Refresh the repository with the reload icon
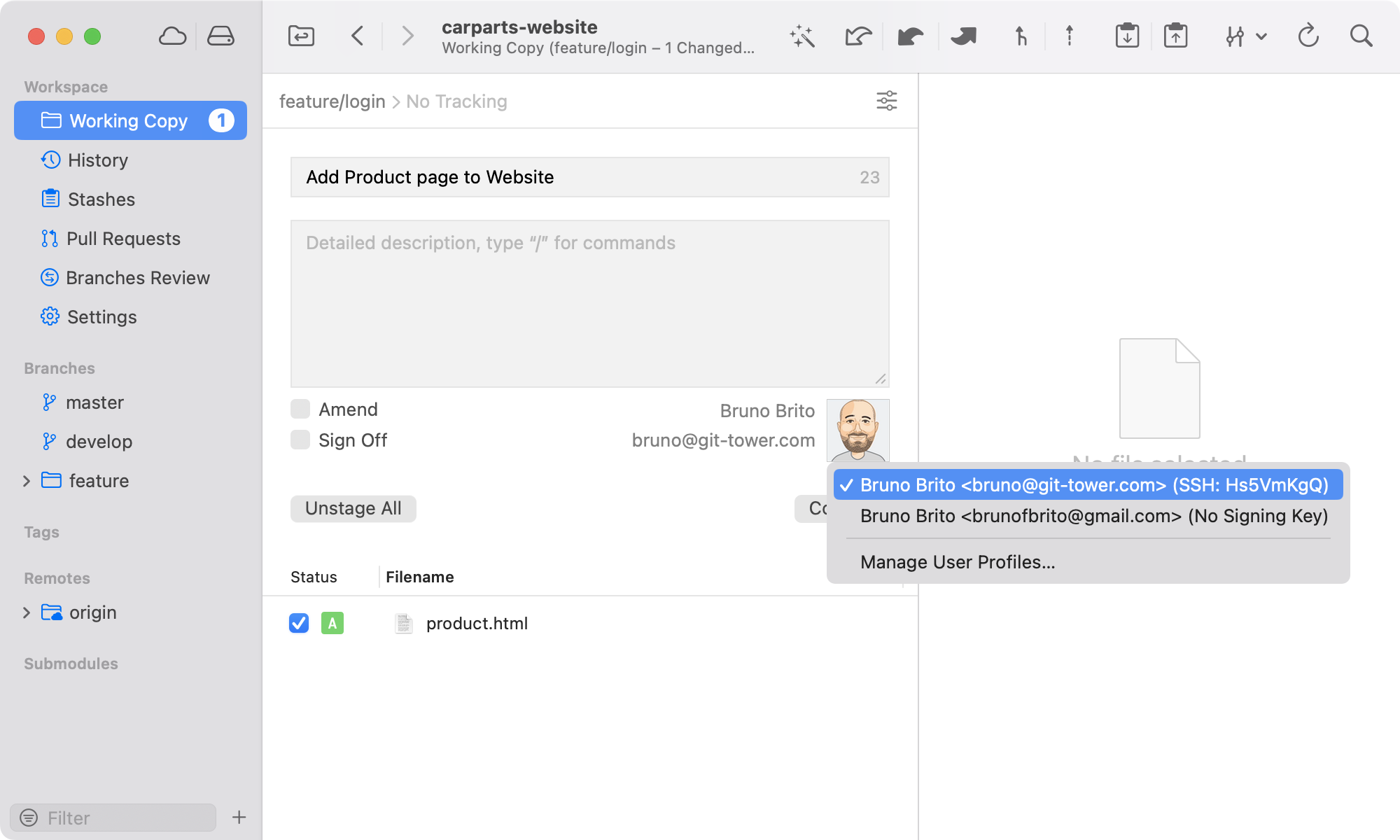The width and height of the screenshot is (1400, 840). [x=1309, y=36]
